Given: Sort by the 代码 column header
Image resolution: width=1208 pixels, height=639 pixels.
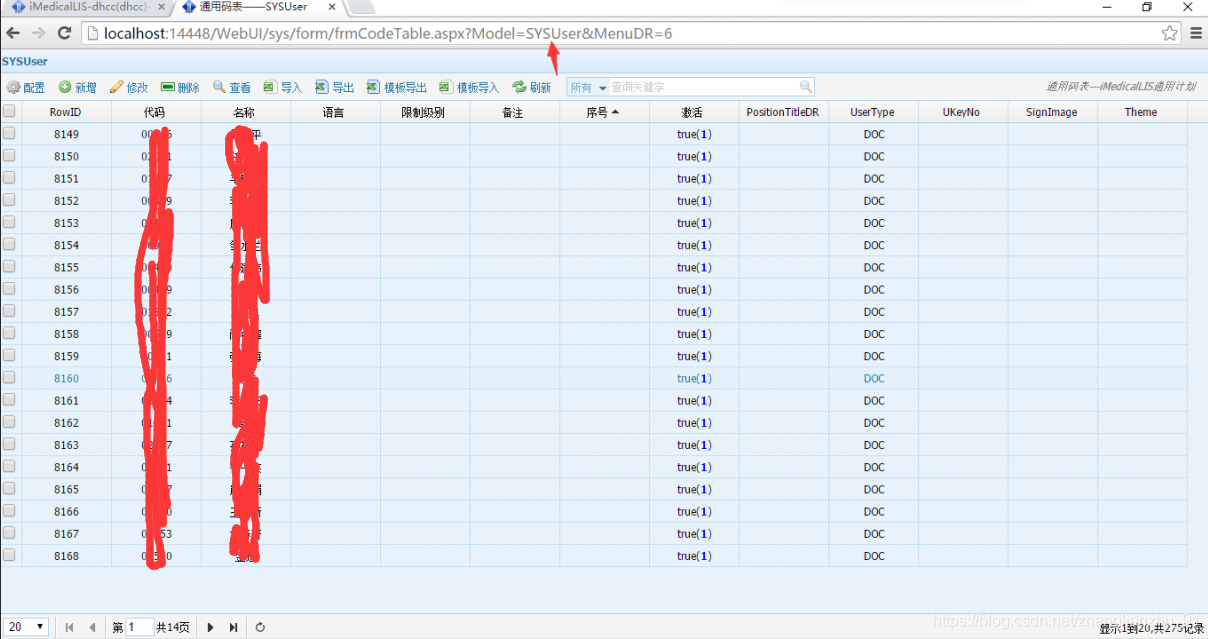Looking at the screenshot, I should [155, 112].
